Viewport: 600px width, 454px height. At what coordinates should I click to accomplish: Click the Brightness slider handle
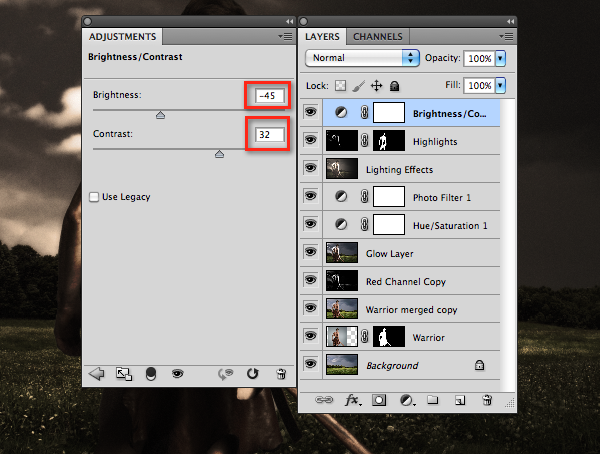(x=160, y=115)
